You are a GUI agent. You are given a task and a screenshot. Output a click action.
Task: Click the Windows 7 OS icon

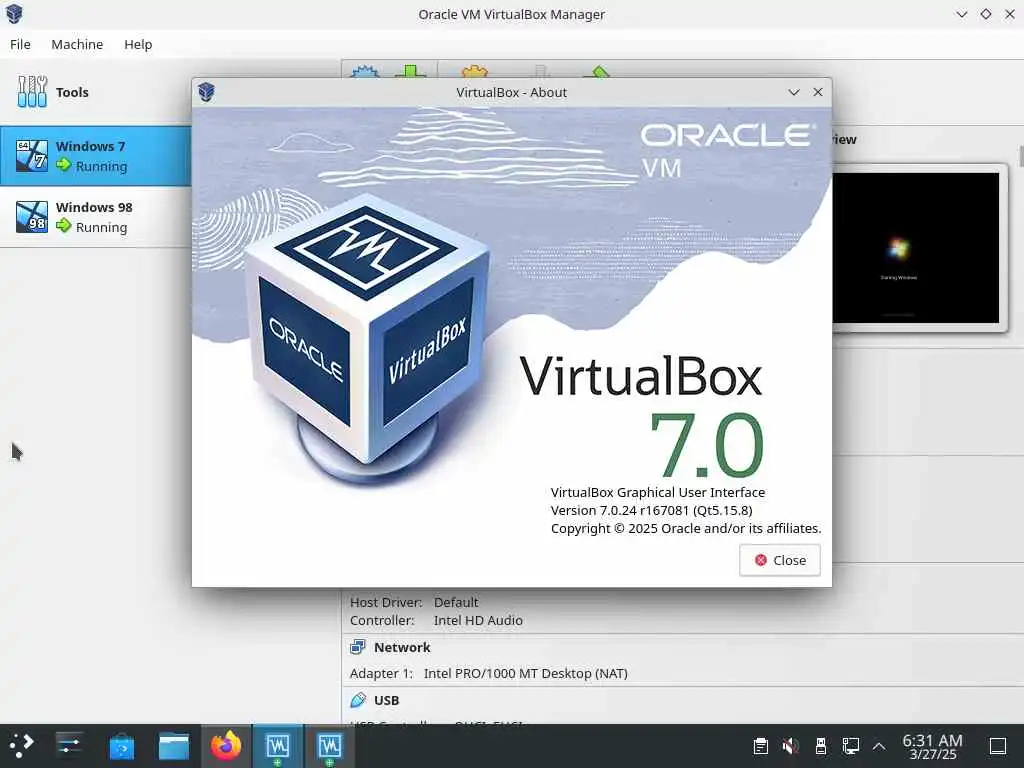point(32,156)
